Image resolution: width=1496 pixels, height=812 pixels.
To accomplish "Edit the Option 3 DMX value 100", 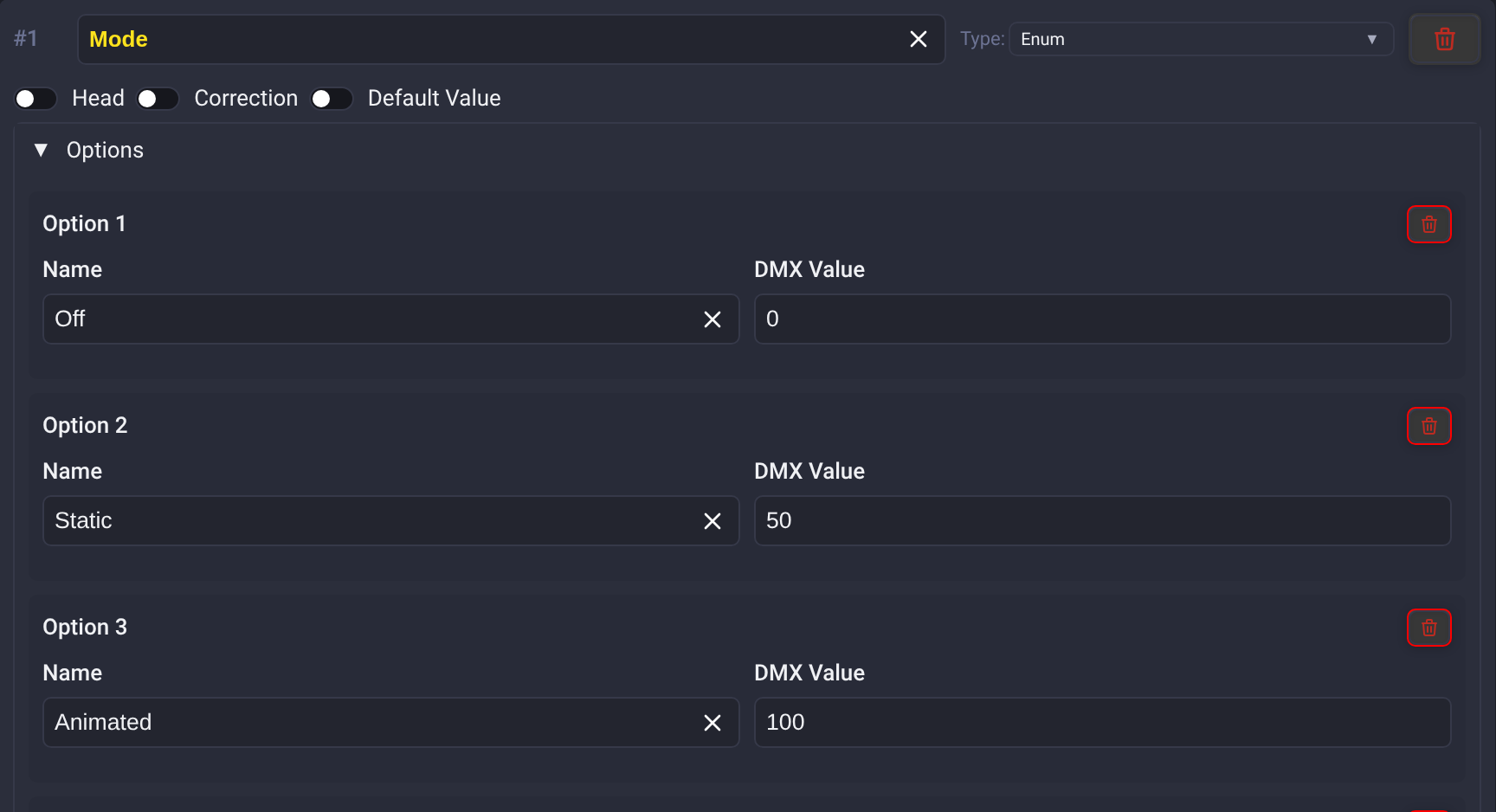I will point(1102,722).
